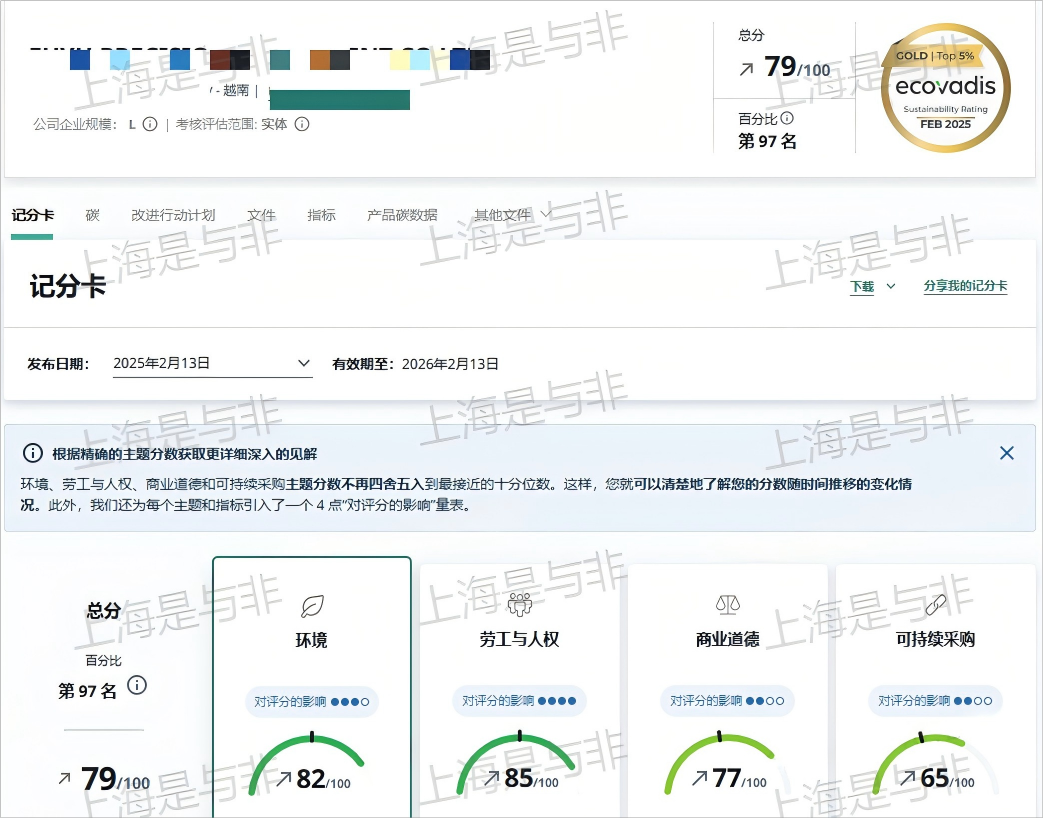Open the 产品碳数据 tab

coord(402,215)
